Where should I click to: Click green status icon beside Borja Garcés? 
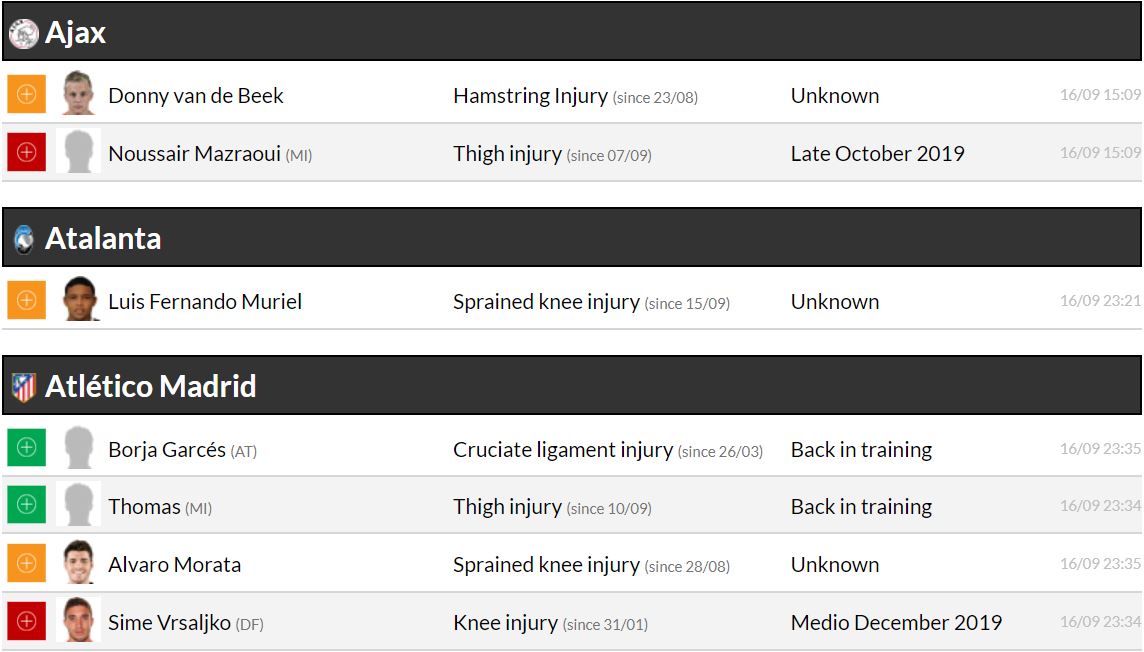pyautogui.click(x=27, y=449)
